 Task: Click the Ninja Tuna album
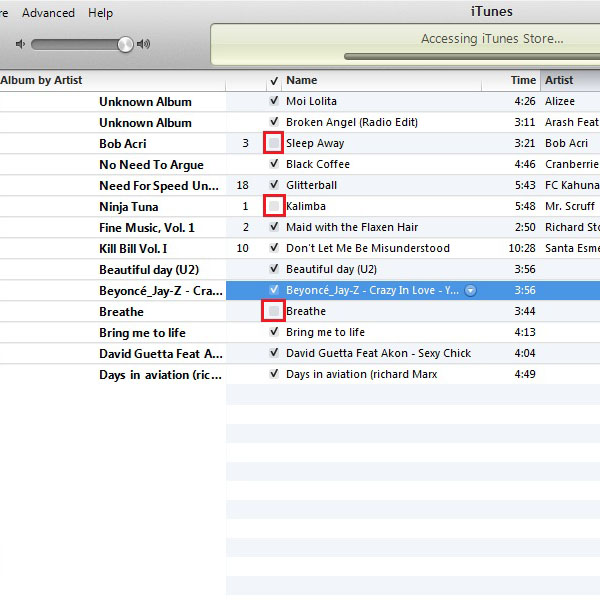click(129, 207)
